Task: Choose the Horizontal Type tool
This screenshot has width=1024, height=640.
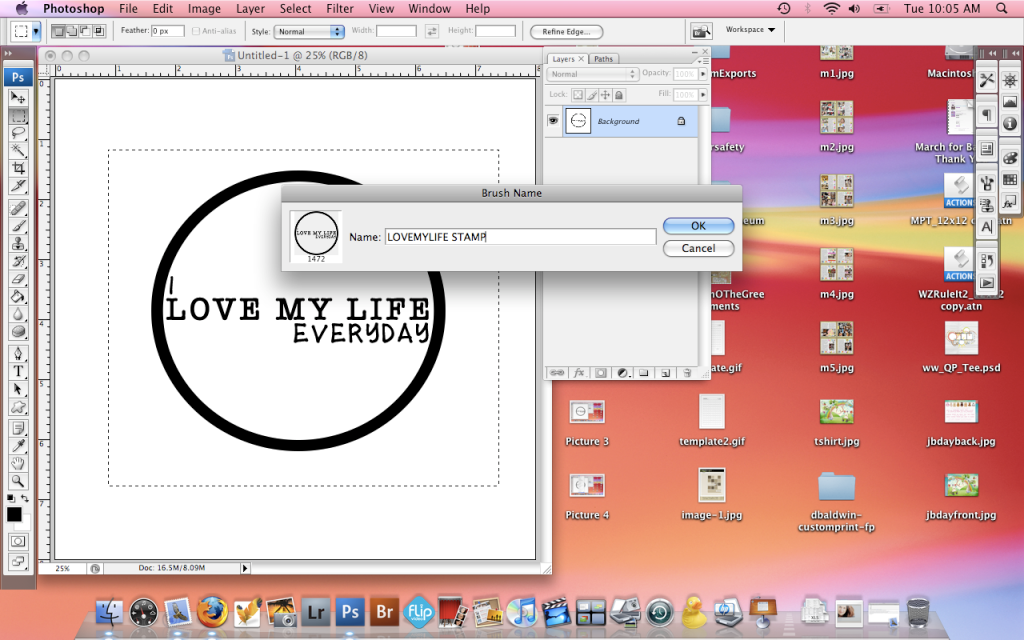Action: pyautogui.click(x=18, y=370)
